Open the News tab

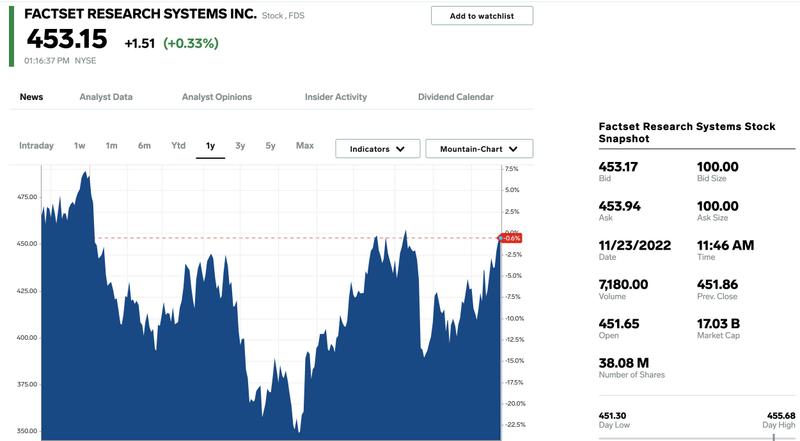point(31,97)
